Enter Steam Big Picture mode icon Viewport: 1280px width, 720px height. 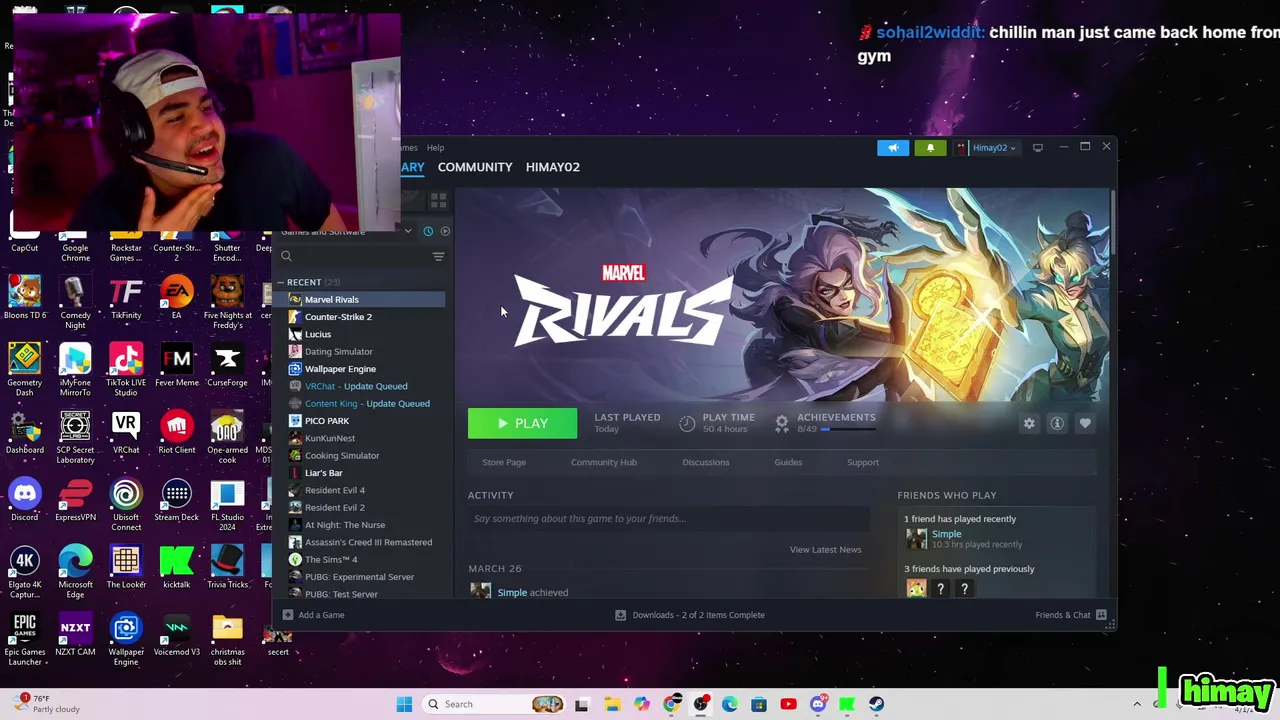click(1038, 148)
